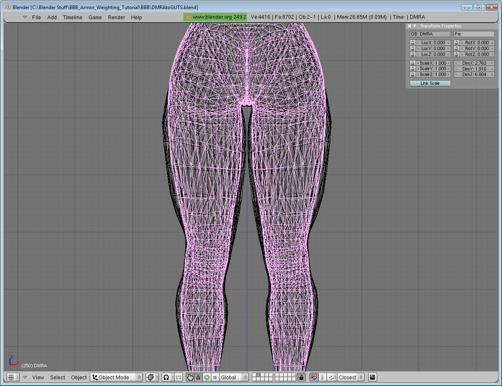
Task: Collapse the 3D view header menus arrow
Action: point(25,377)
